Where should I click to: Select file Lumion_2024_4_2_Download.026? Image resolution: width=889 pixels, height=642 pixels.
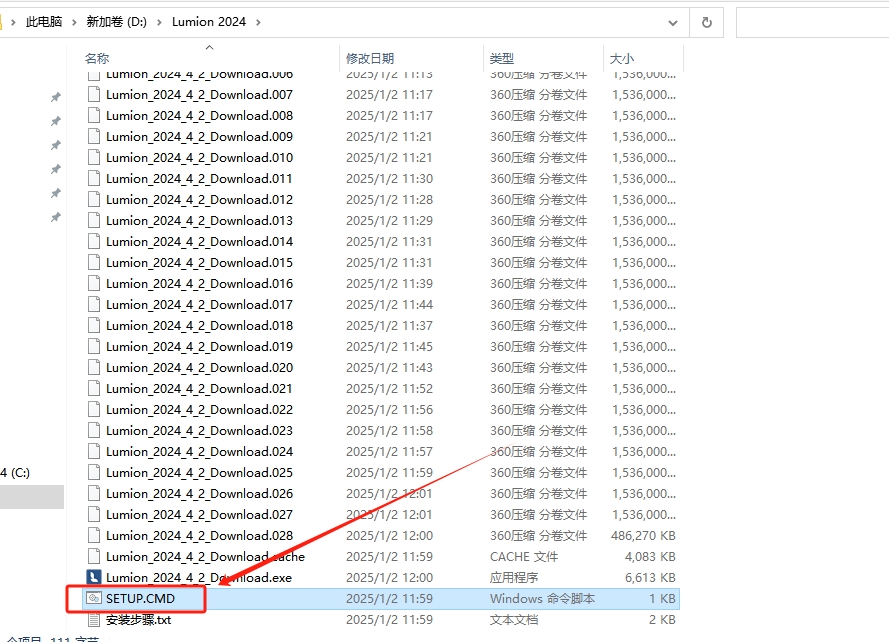click(x=199, y=493)
